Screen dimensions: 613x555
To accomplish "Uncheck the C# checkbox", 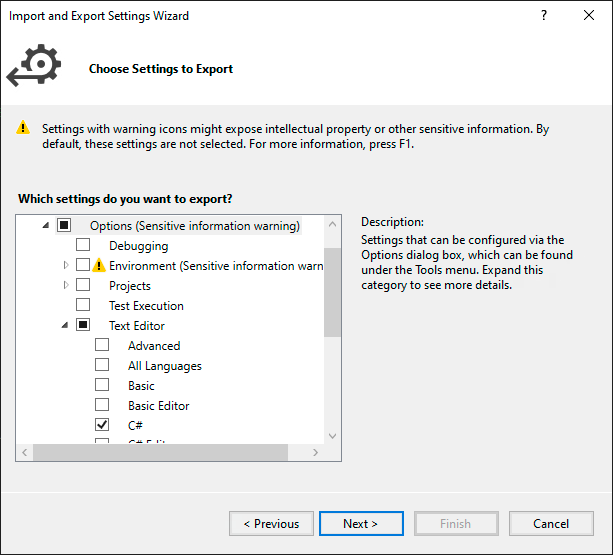I will (102, 424).
